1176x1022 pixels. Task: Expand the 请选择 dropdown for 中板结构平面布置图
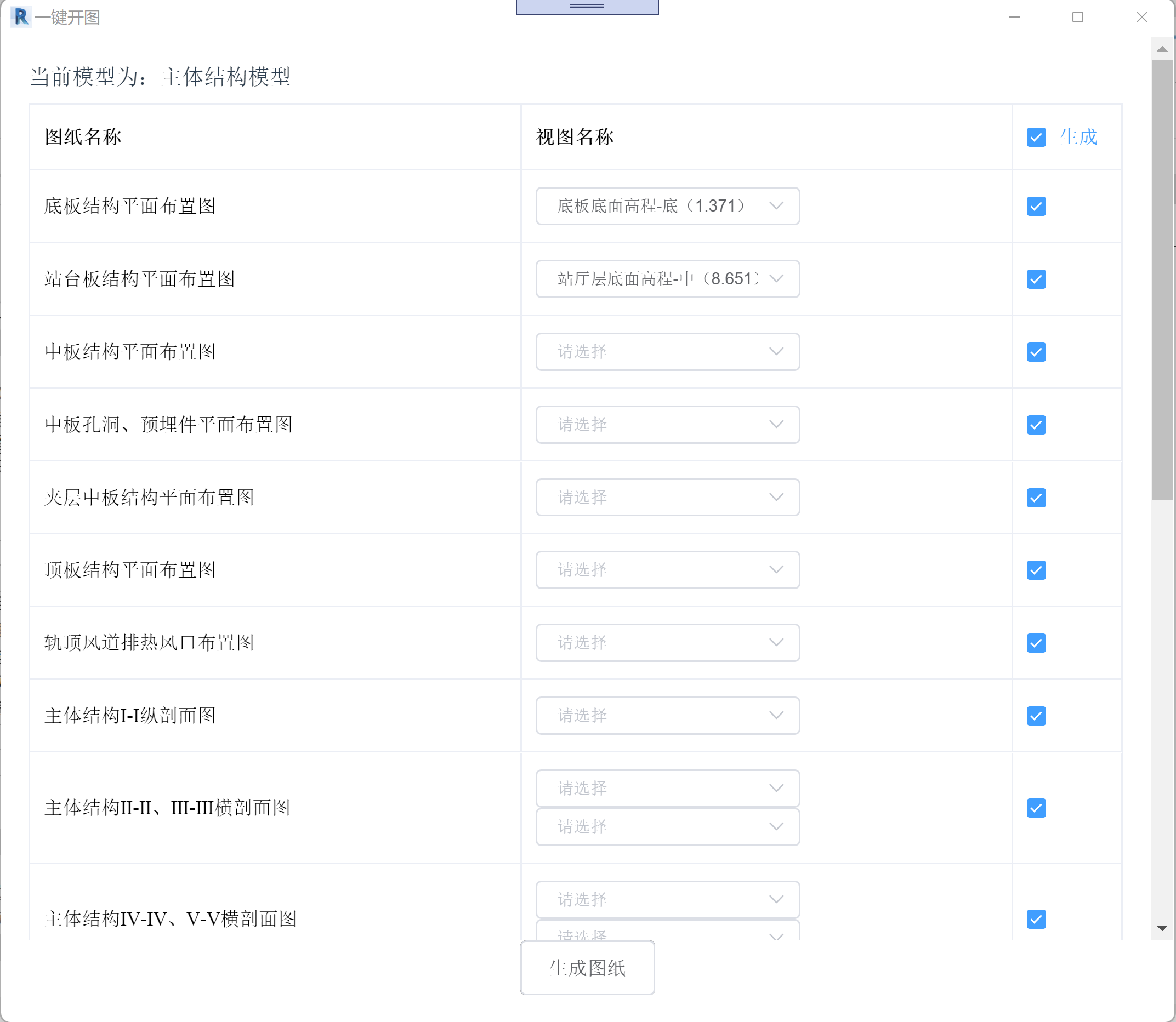[668, 352]
